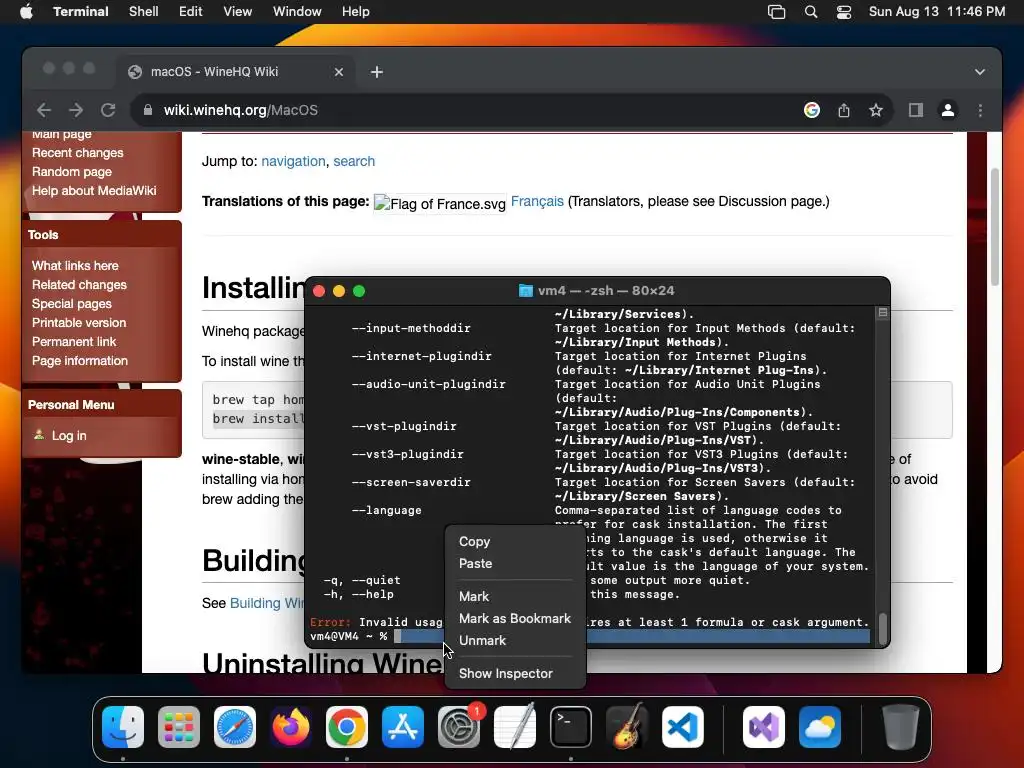Reload the WineHQ page
The width and height of the screenshot is (1024, 768).
[108, 110]
